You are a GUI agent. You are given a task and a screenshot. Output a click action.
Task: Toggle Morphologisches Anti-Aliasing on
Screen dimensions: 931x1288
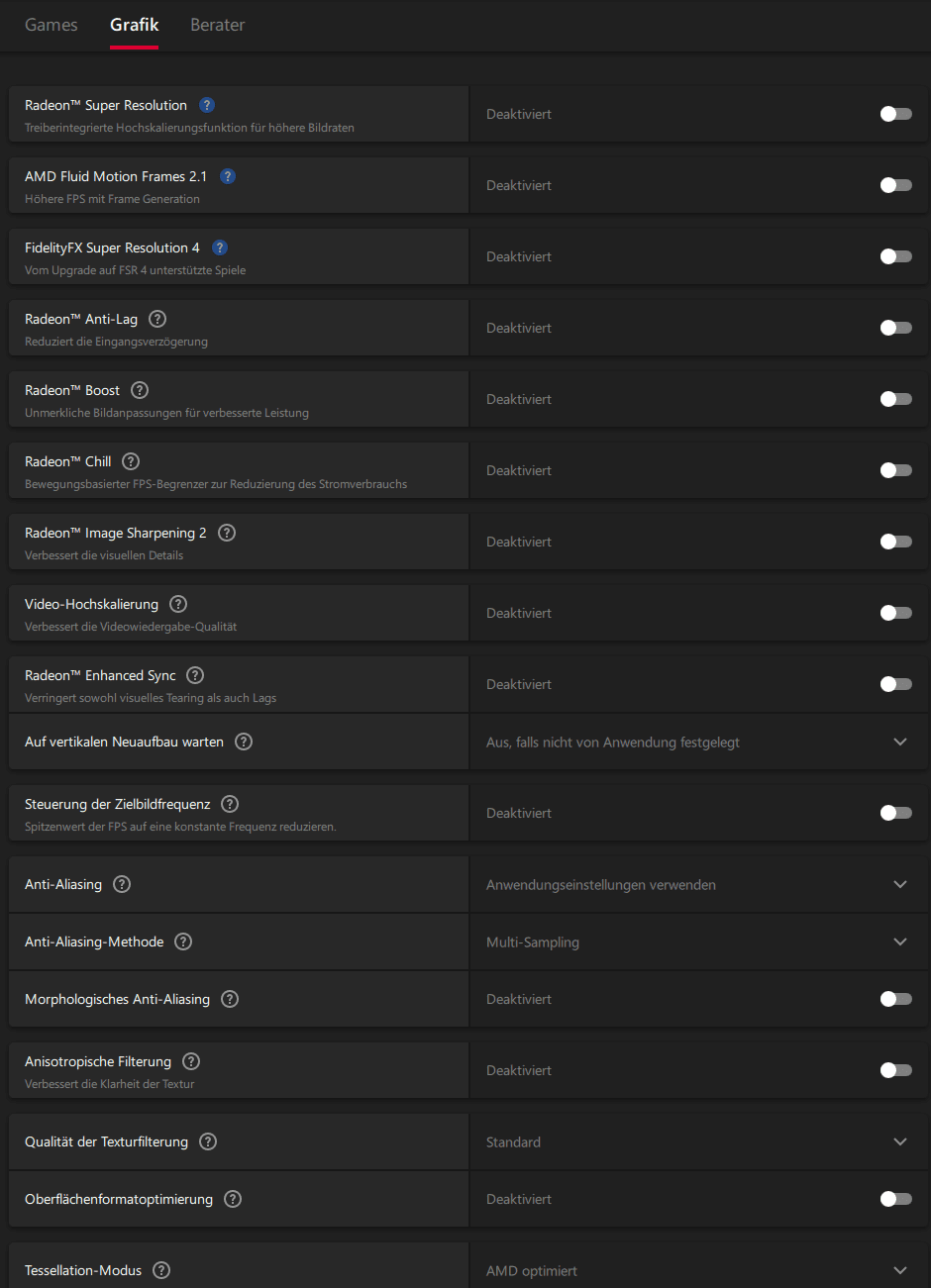[x=895, y=999]
